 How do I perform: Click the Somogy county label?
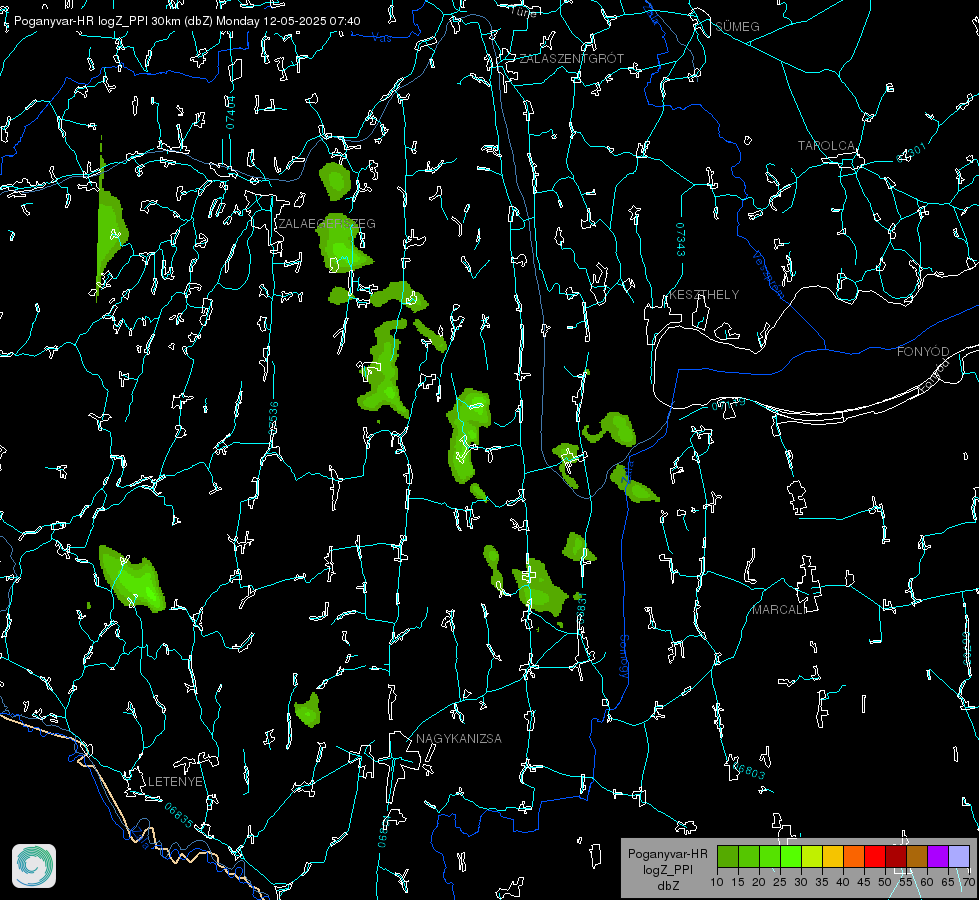tap(624, 657)
